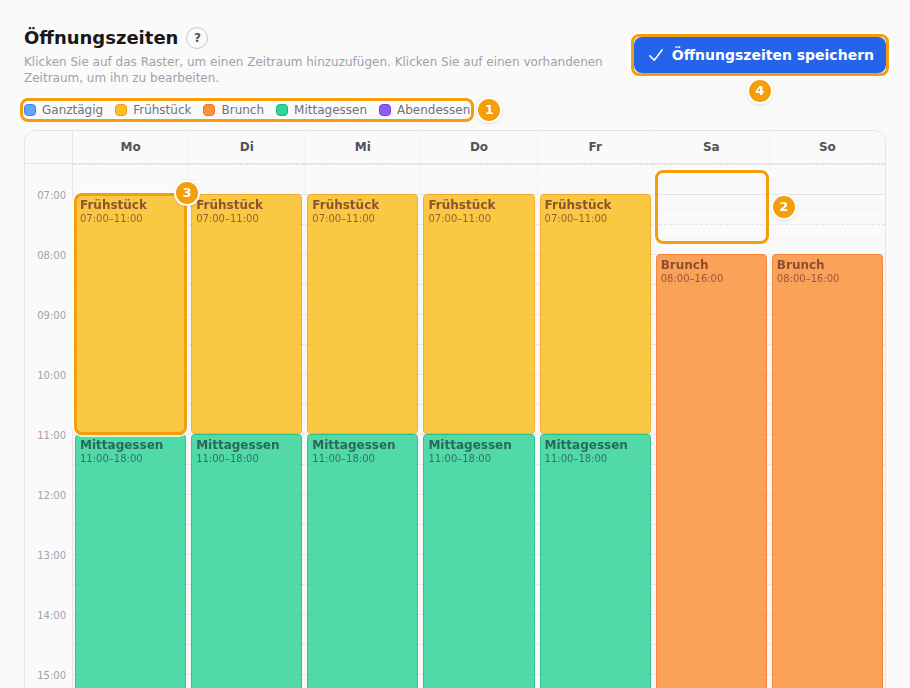Image resolution: width=910 pixels, height=688 pixels.
Task: Open the help question mark icon
Action: [197, 38]
